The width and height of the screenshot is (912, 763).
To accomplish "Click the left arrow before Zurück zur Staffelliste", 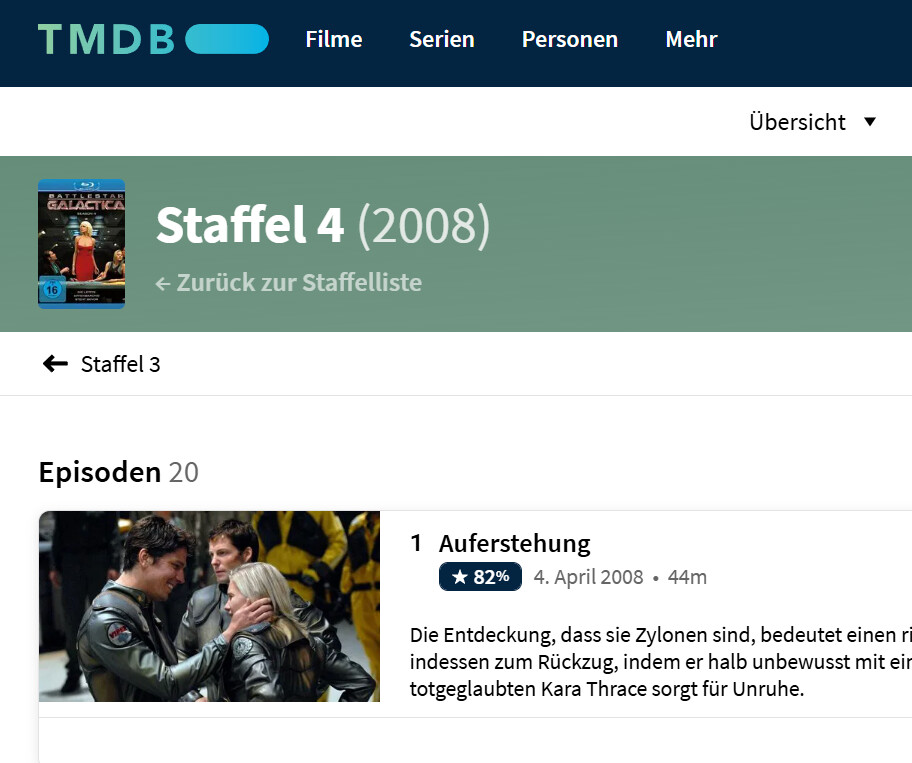I will 163,284.
